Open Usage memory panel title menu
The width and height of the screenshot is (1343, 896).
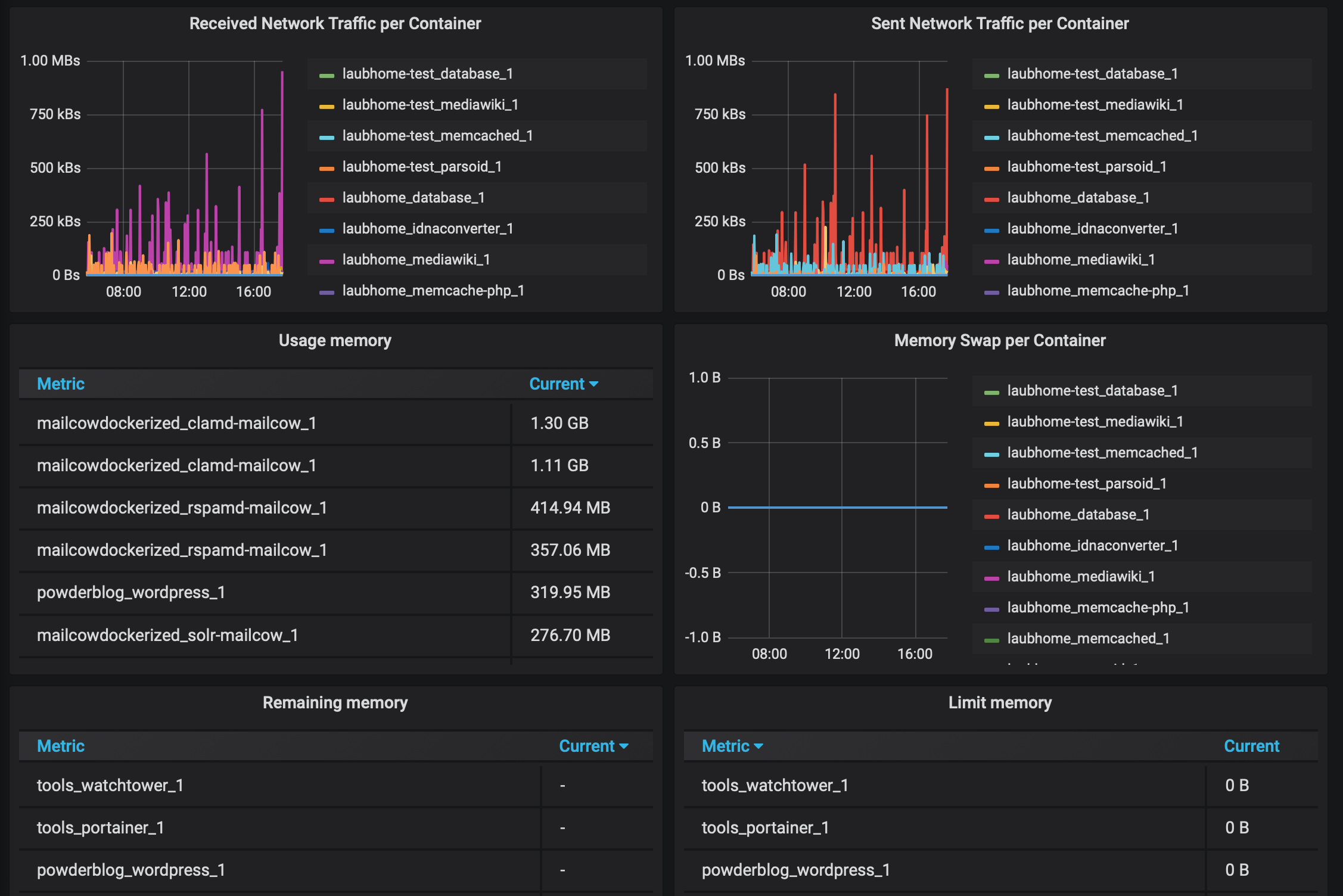click(x=335, y=341)
